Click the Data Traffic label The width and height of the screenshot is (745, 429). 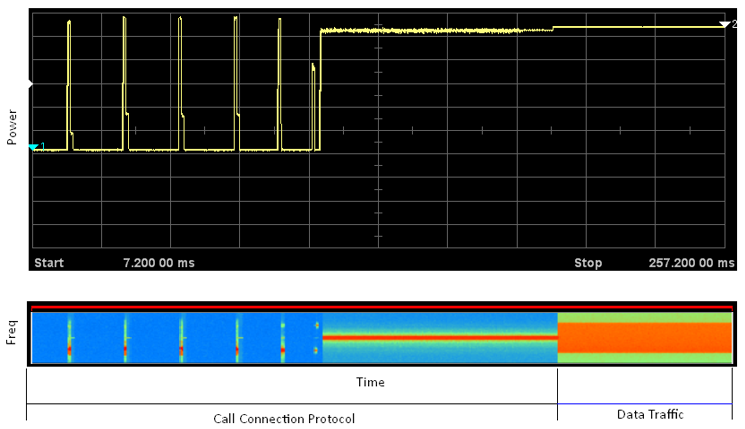coord(650,414)
